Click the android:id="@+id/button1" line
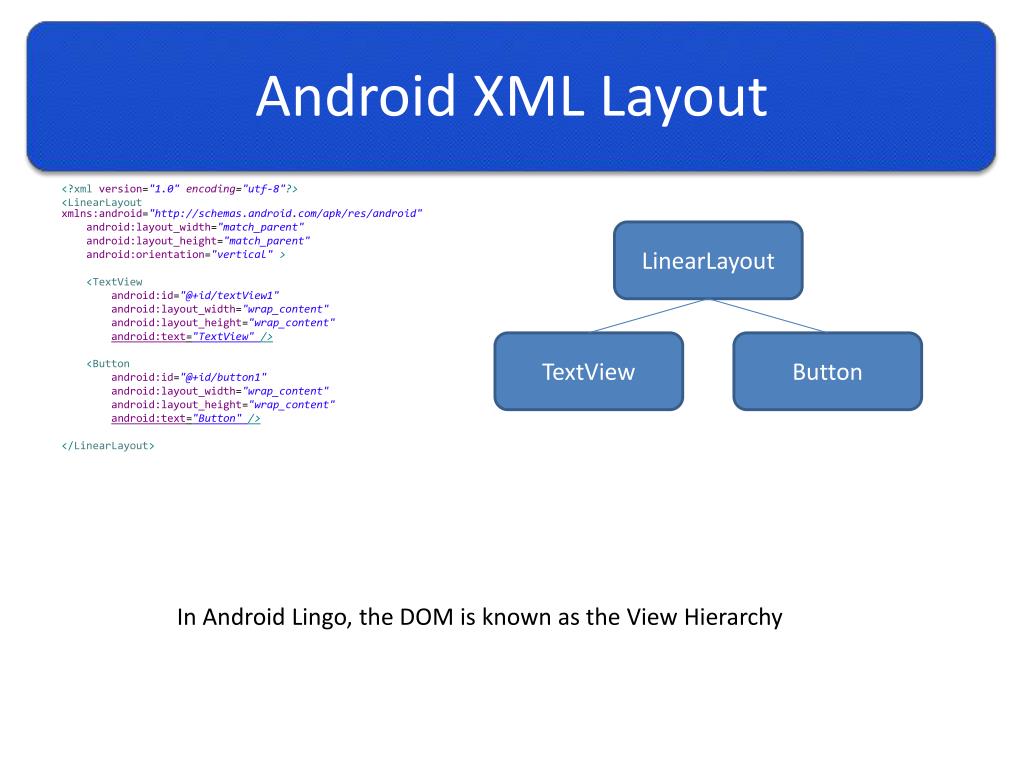The width and height of the screenshot is (1024, 768). click(189, 377)
